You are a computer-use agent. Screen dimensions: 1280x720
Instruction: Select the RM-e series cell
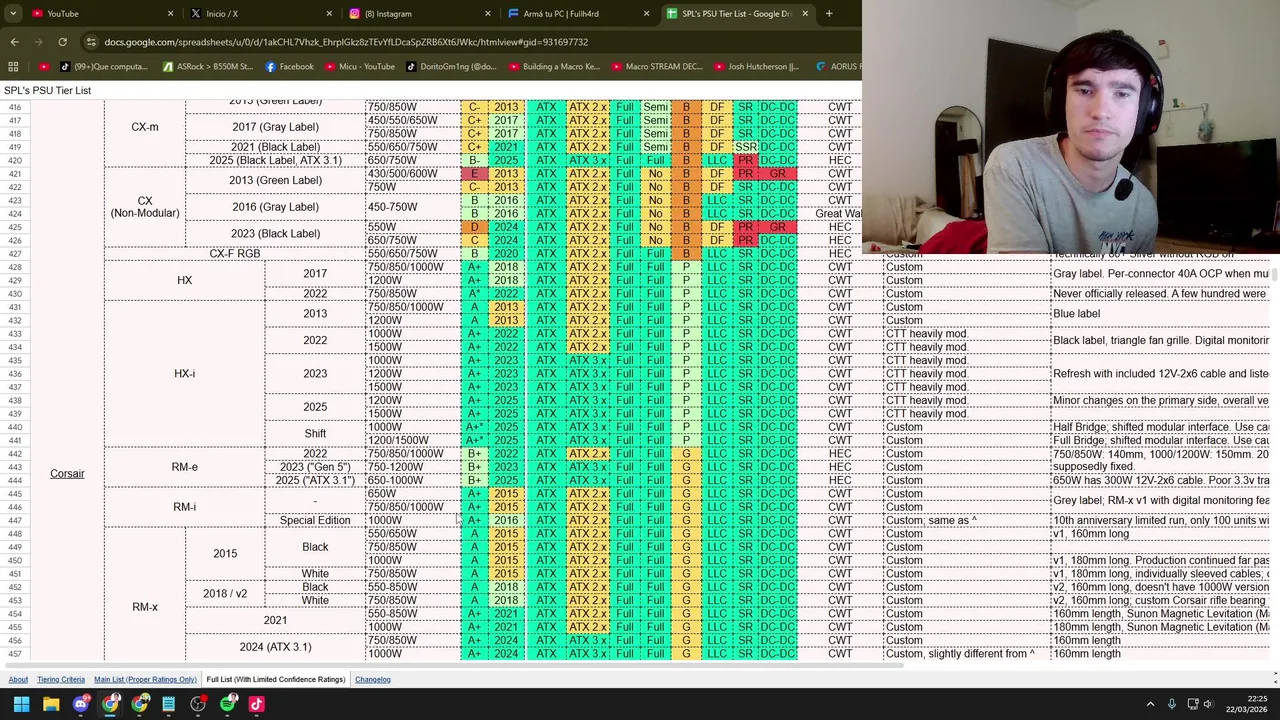point(185,467)
